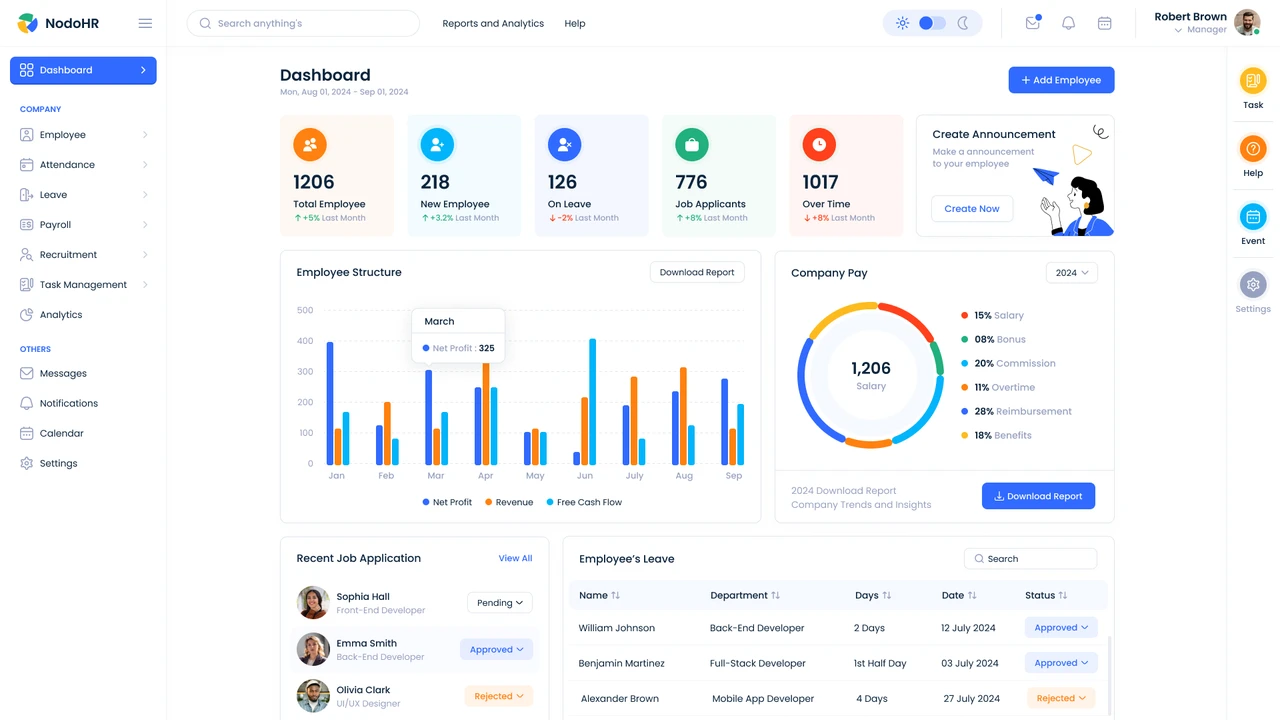This screenshot has height=720, width=1280.
Task: Select the sun light-mode icon
Action: (902, 23)
